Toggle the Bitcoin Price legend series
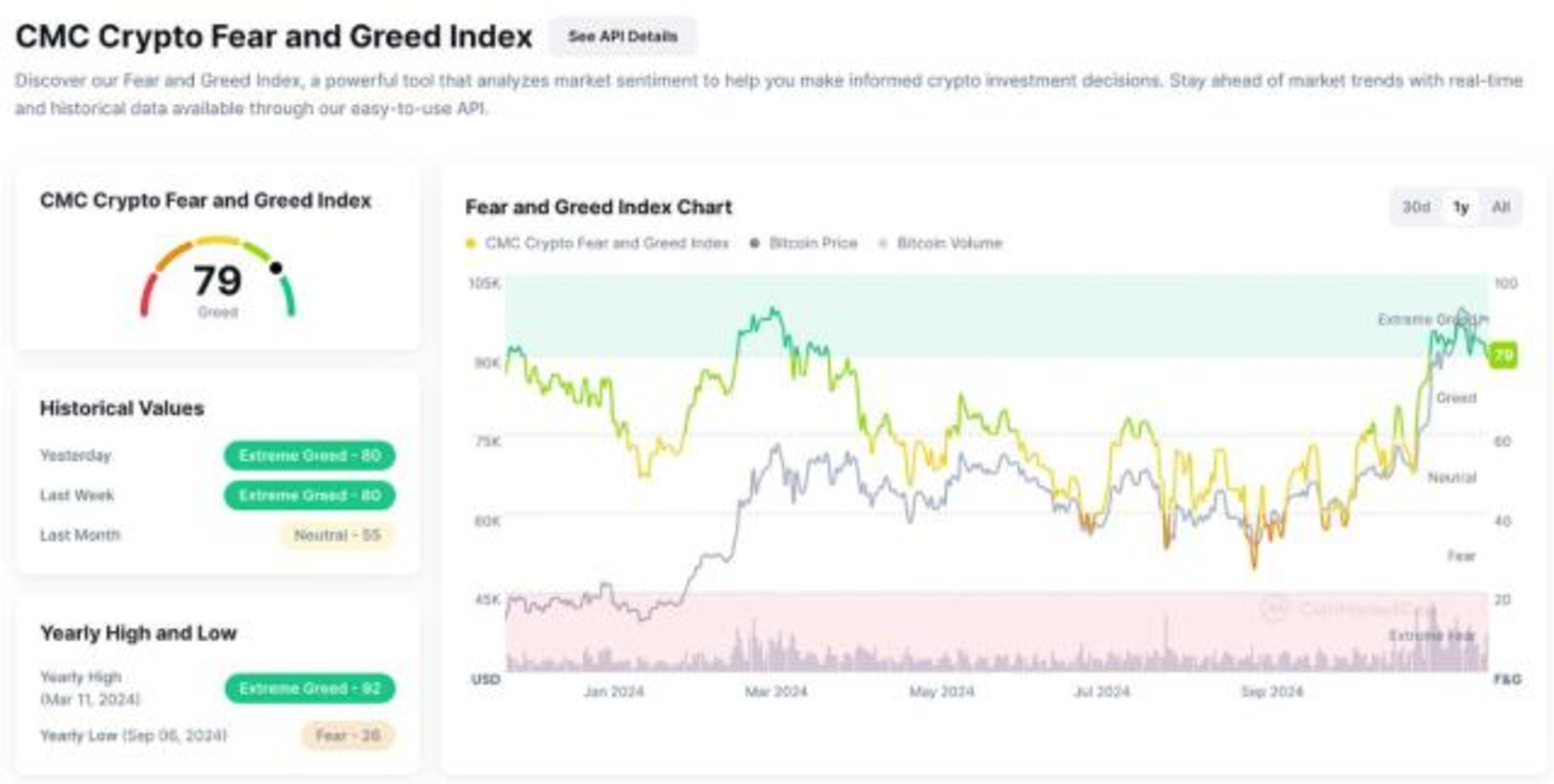 point(805,243)
